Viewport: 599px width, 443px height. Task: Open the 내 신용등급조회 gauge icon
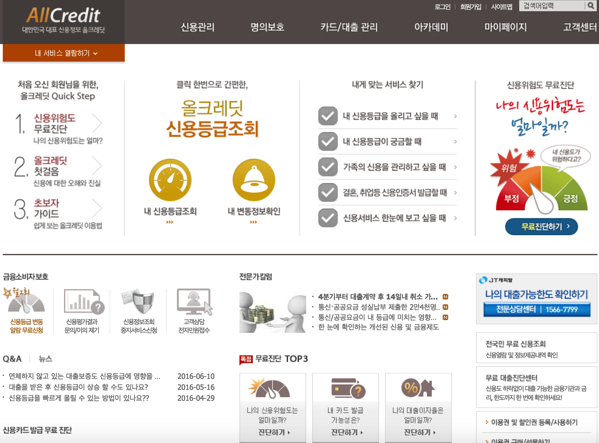click(x=170, y=180)
